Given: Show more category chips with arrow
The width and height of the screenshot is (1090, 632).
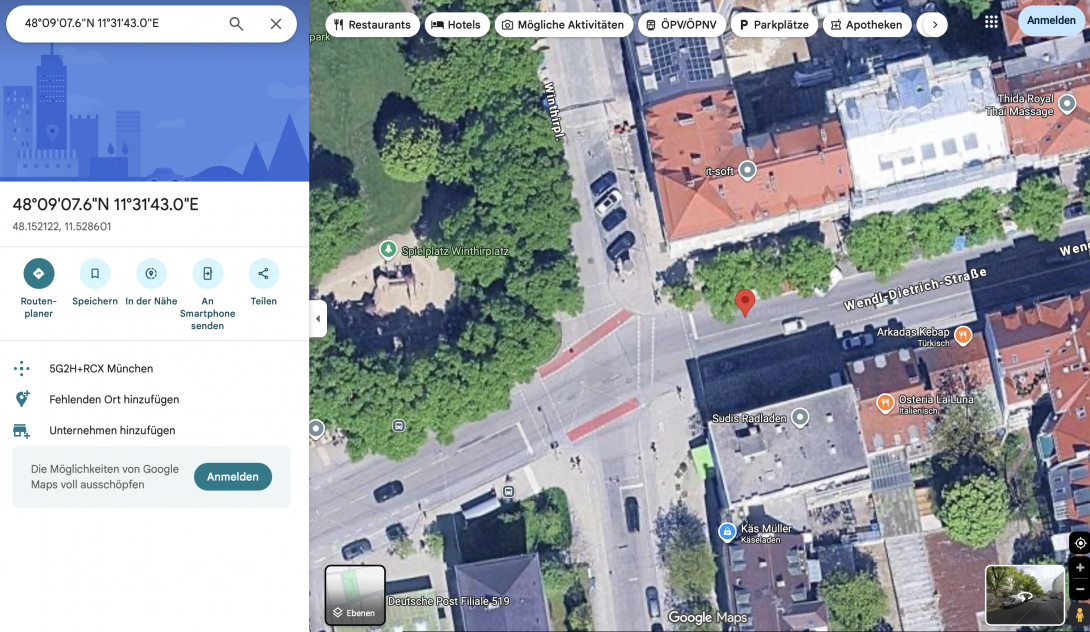Looking at the screenshot, I should point(934,25).
